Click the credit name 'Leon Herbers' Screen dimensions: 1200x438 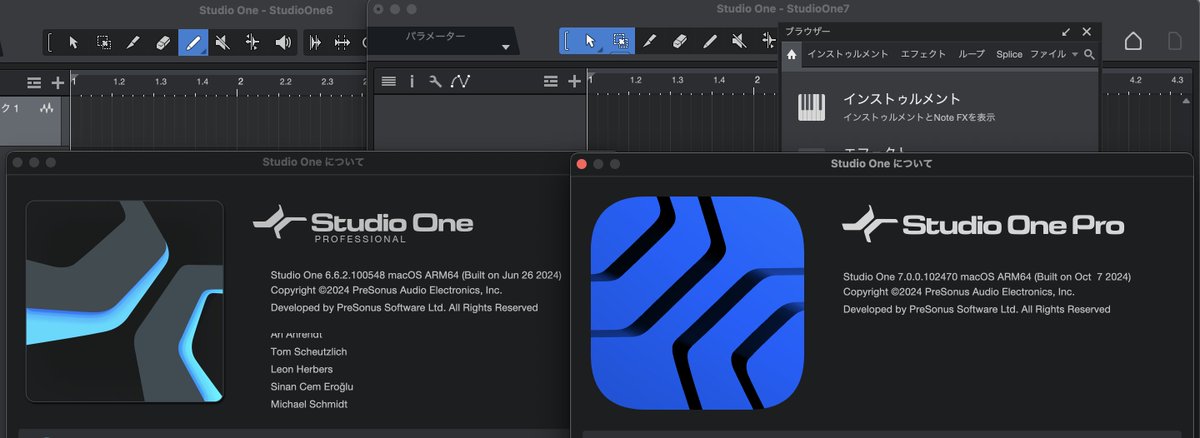(301, 369)
